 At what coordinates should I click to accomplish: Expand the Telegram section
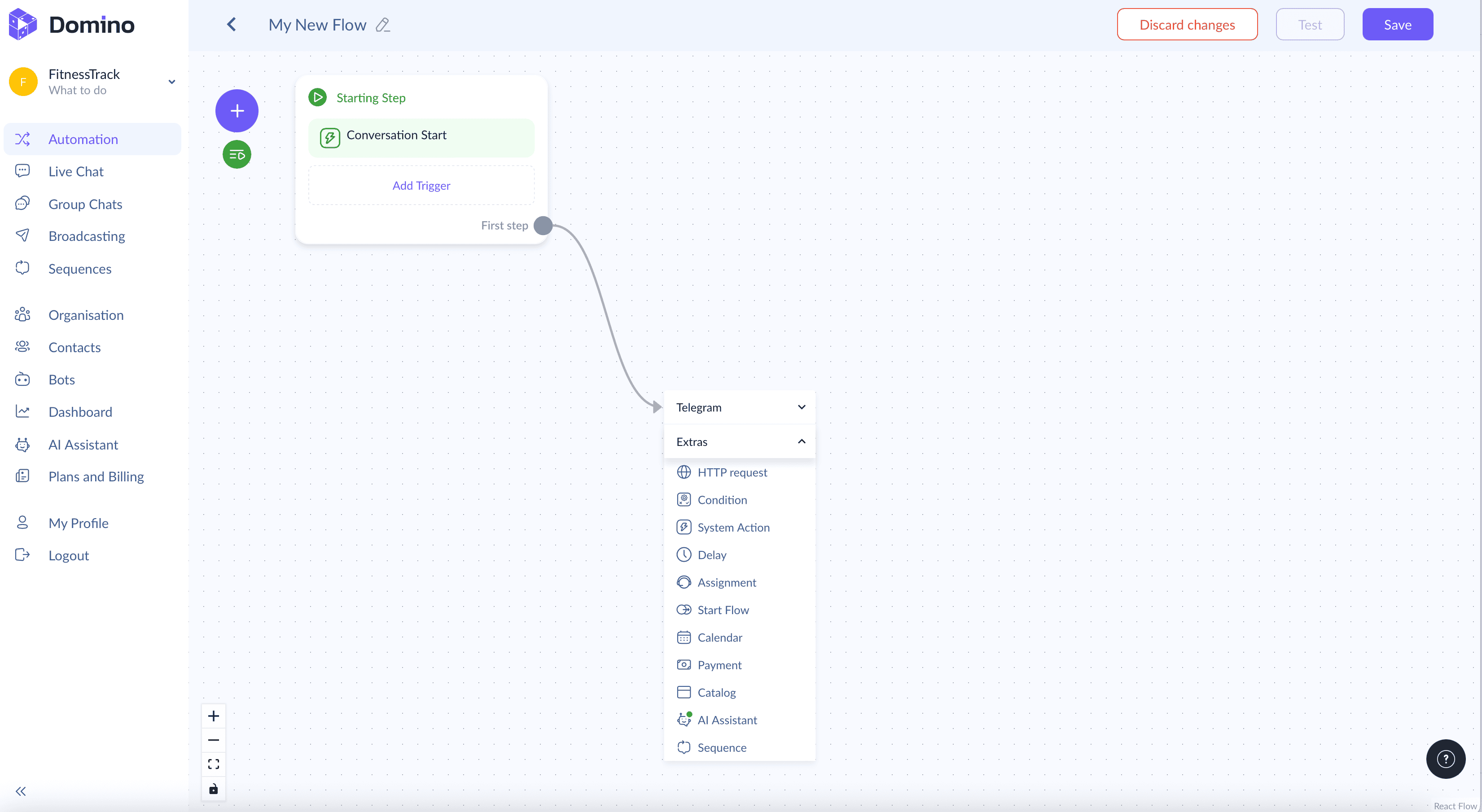[740, 407]
